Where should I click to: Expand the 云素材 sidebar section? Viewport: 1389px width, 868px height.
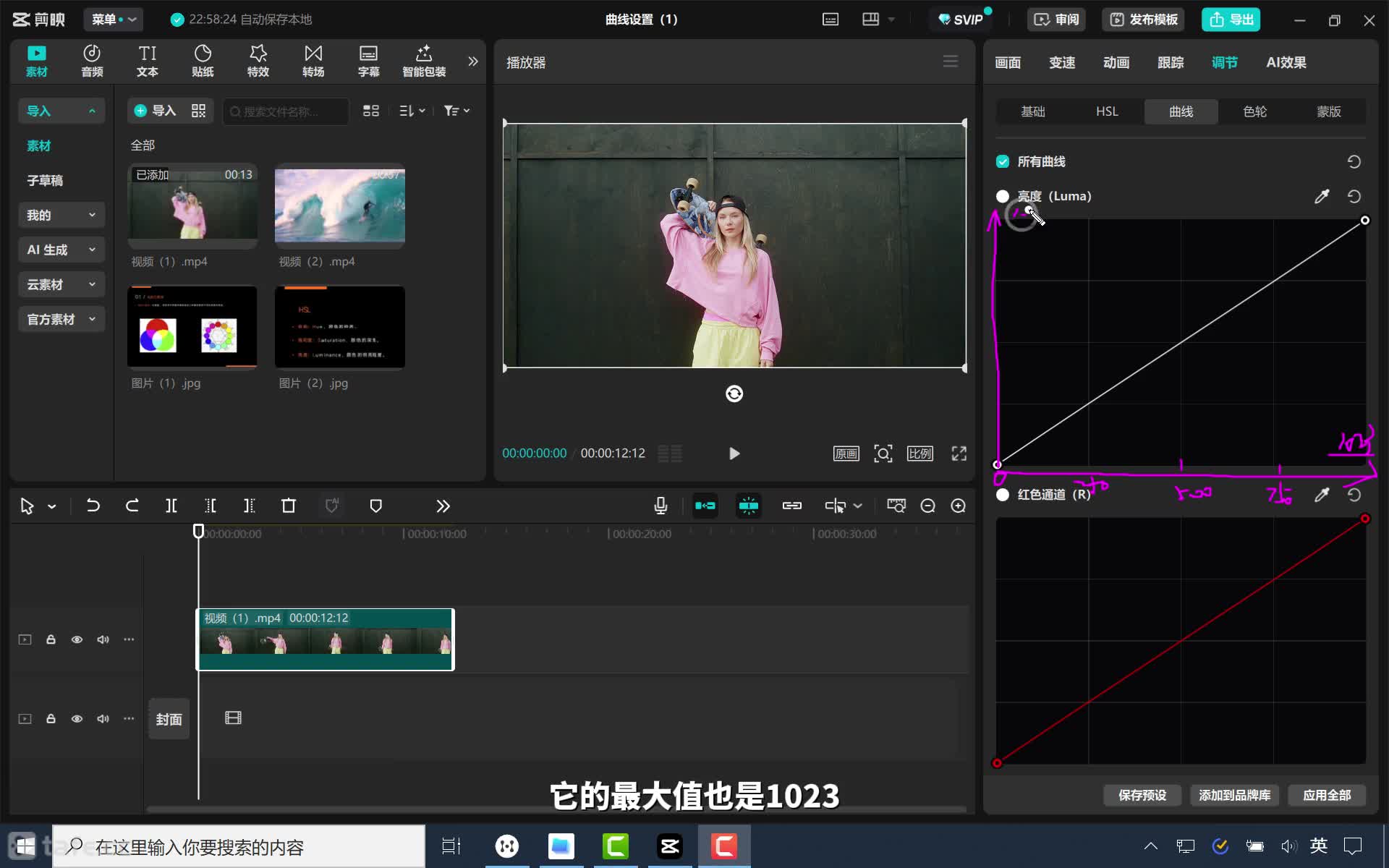coord(61,284)
